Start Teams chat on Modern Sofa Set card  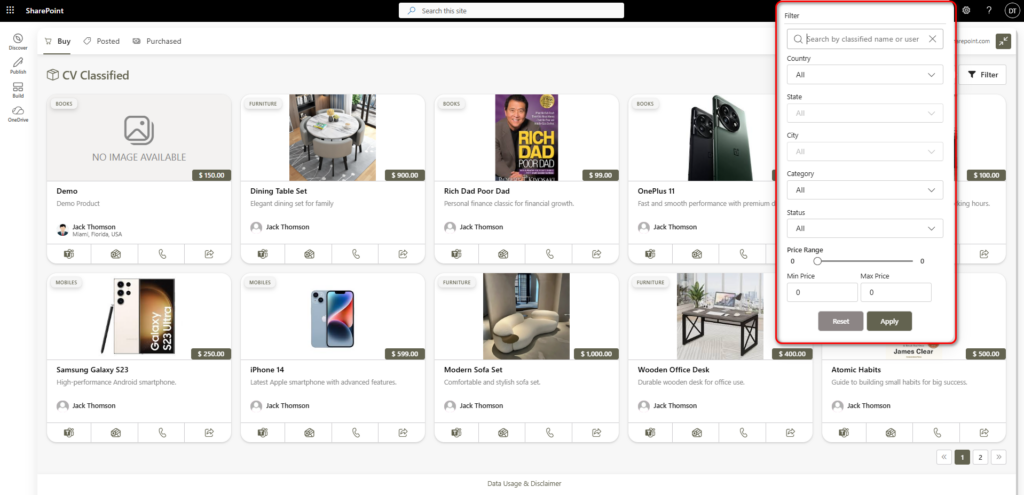point(456,432)
